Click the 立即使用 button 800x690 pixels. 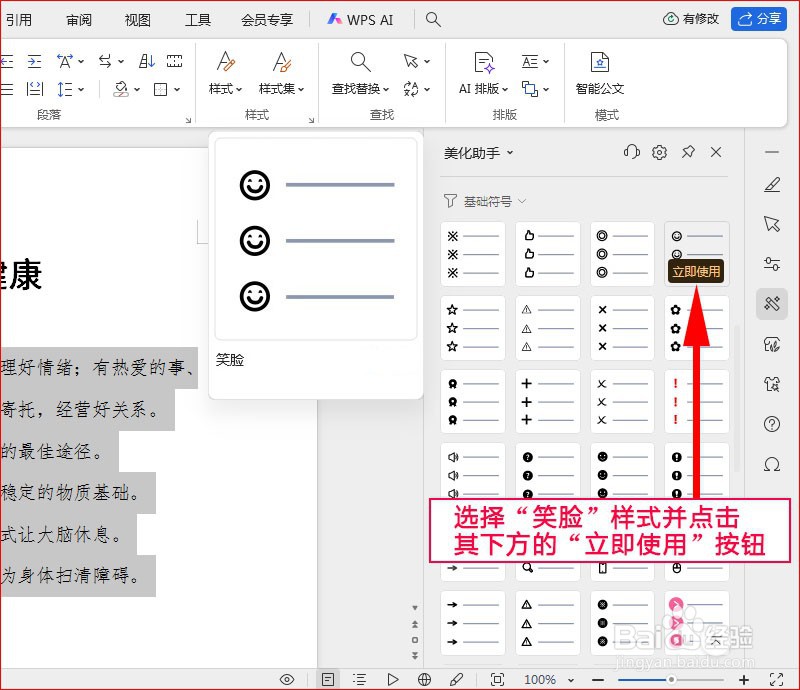click(x=696, y=270)
